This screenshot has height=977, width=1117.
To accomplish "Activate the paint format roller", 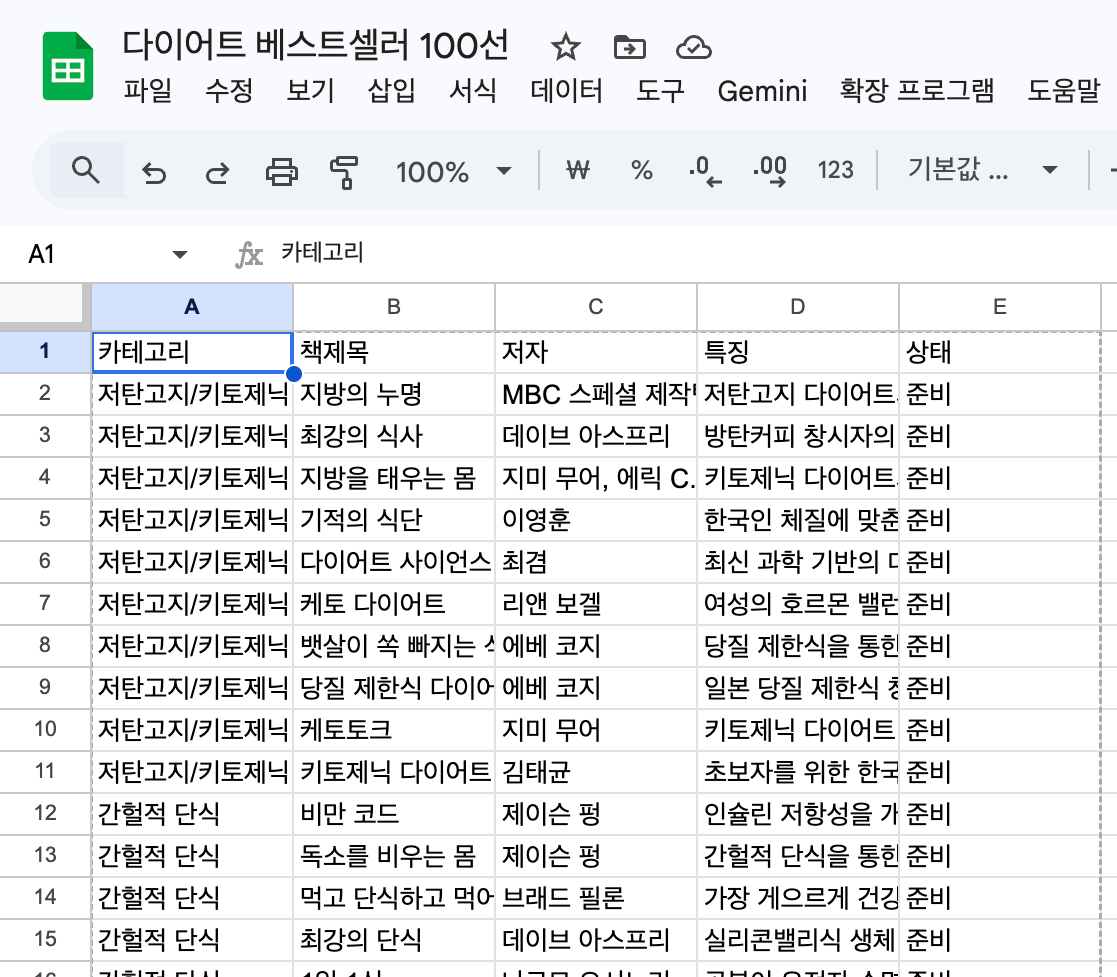I will click(343, 172).
